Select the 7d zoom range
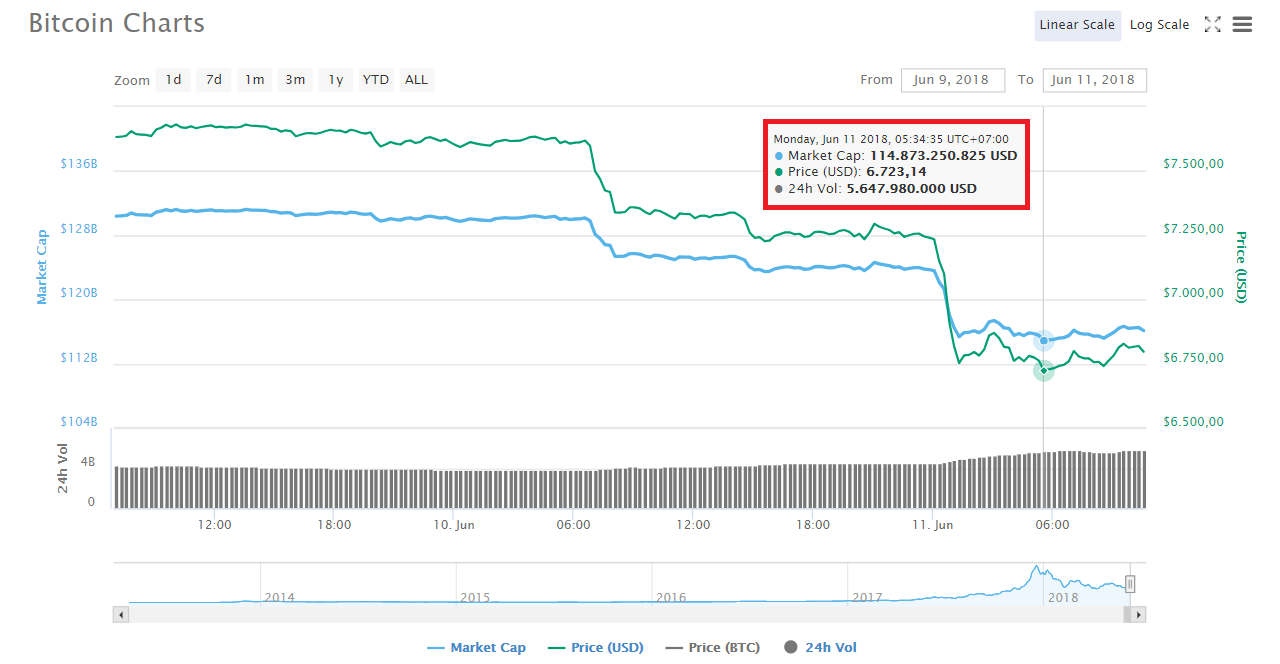This screenshot has width=1280, height=664. (x=214, y=80)
